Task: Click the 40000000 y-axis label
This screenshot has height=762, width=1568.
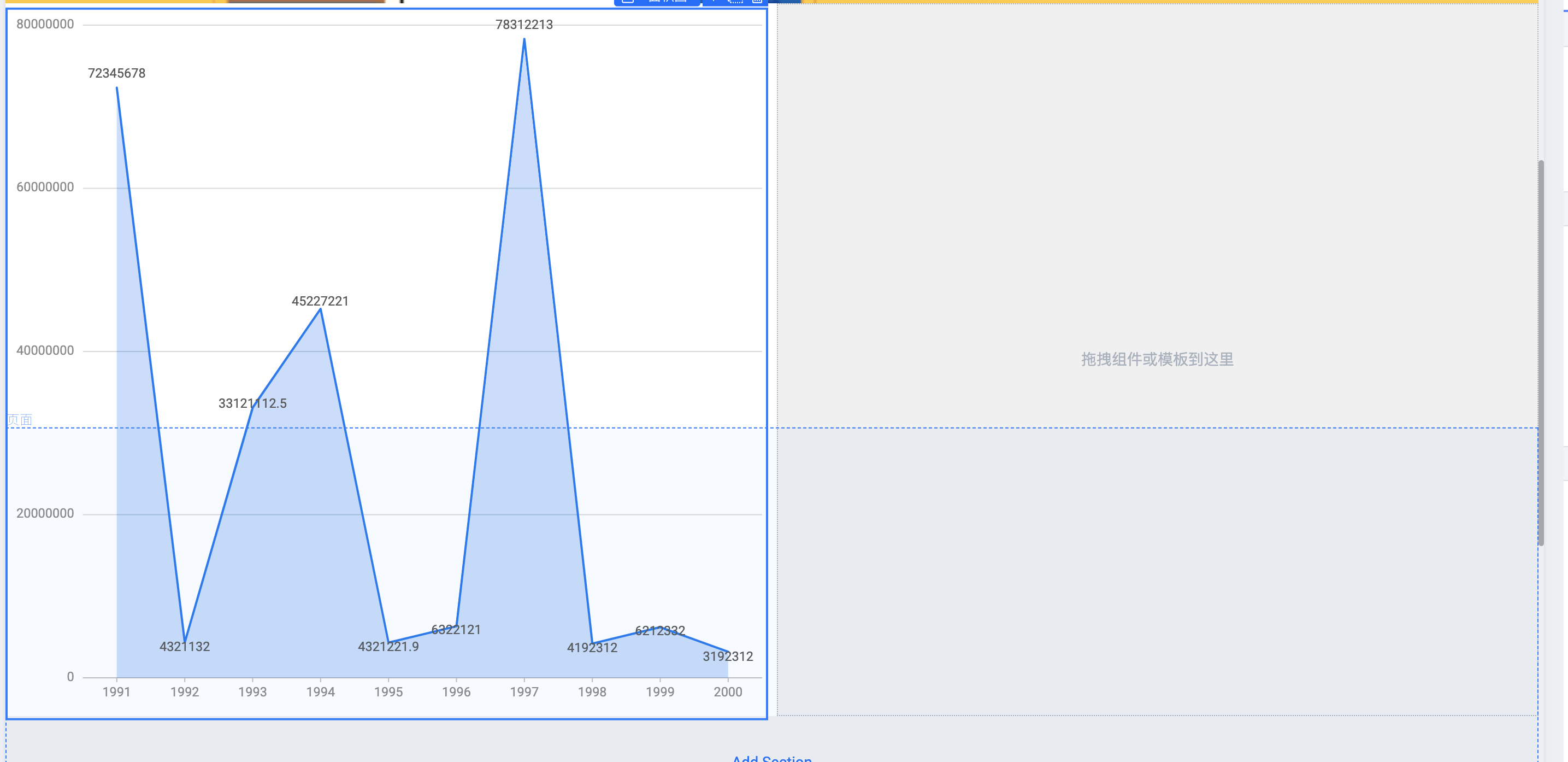Action: pyautogui.click(x=45, y=351)
